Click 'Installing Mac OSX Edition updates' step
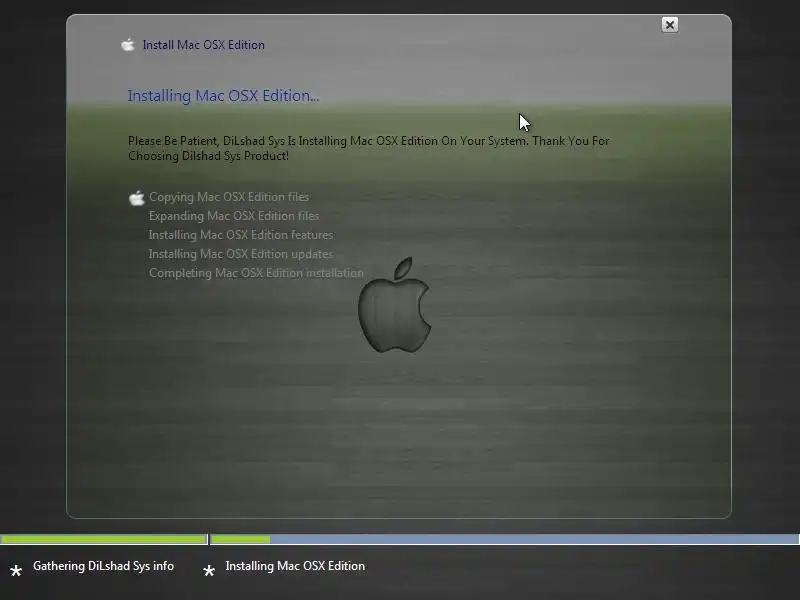800x600 pixels. pyautogui.click(x=241, y=254)
